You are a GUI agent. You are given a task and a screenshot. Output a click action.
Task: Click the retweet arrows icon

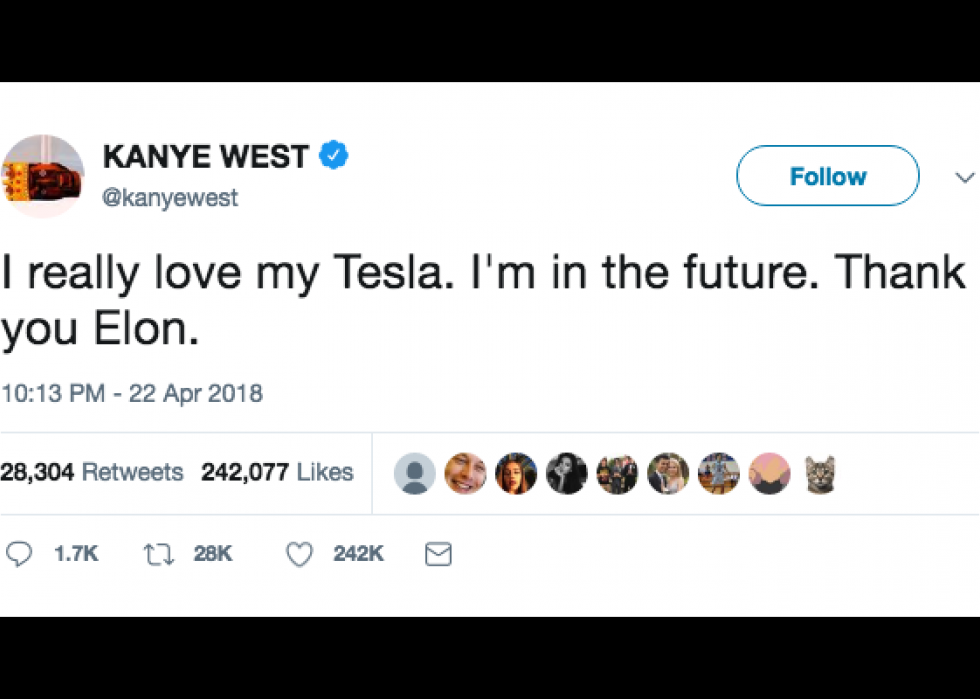pos(159,554)
